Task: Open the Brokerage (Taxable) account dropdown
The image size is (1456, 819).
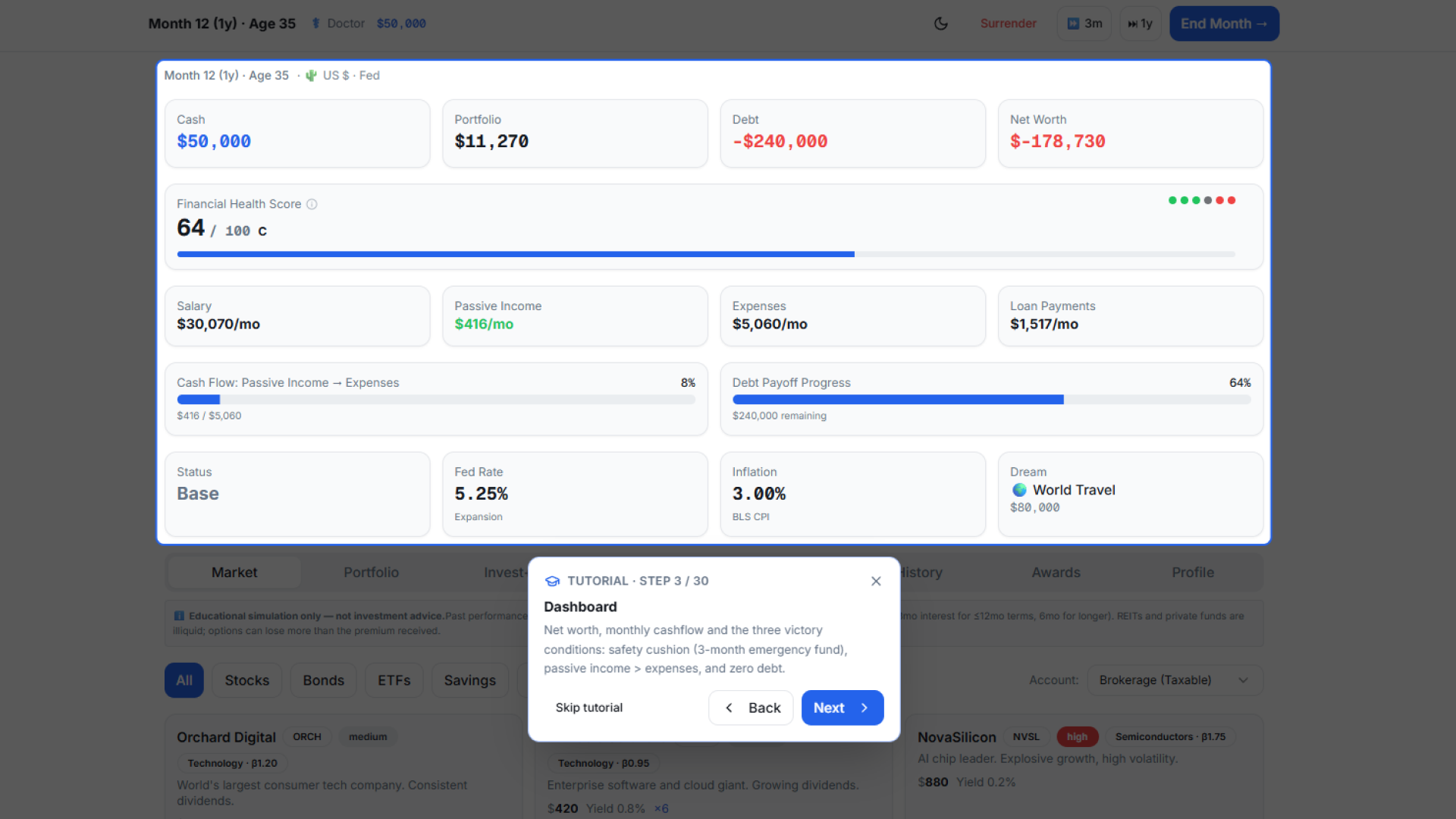Action: click(1175, 680)
